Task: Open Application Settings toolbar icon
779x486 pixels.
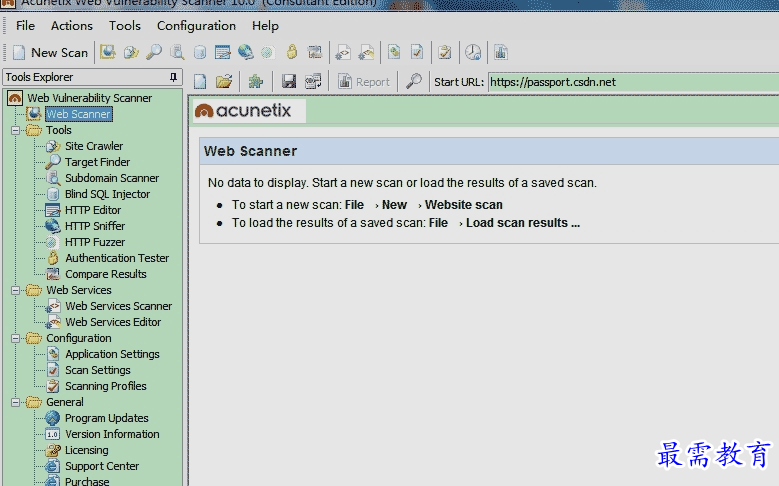Action: click(x=394, y=52)
